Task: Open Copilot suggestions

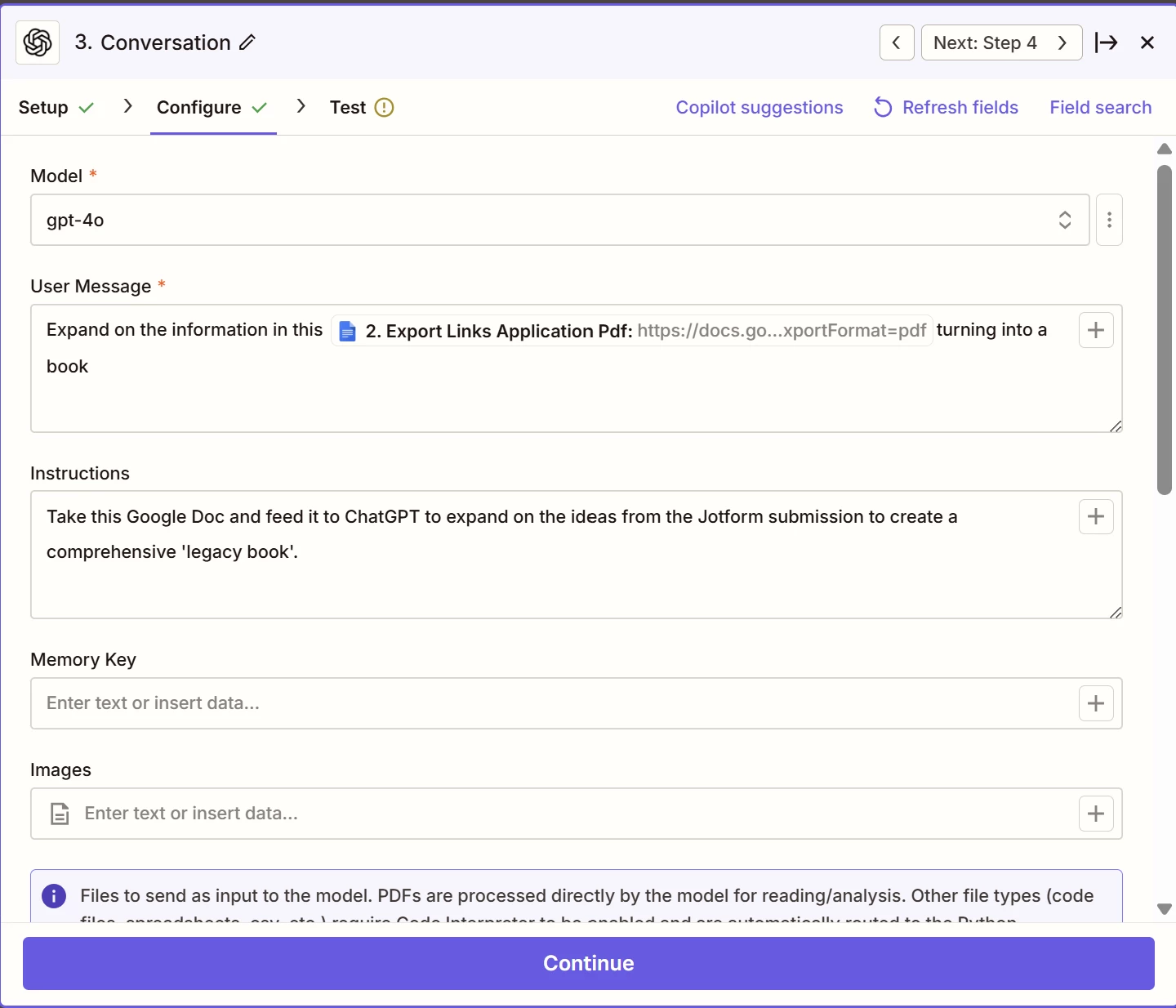Action: (759, 107)
